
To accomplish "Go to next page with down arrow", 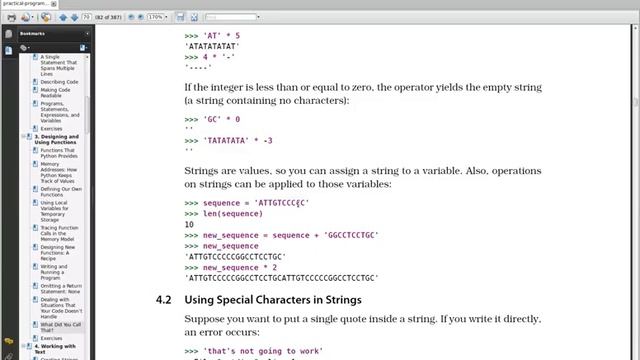I will (74, 17).
